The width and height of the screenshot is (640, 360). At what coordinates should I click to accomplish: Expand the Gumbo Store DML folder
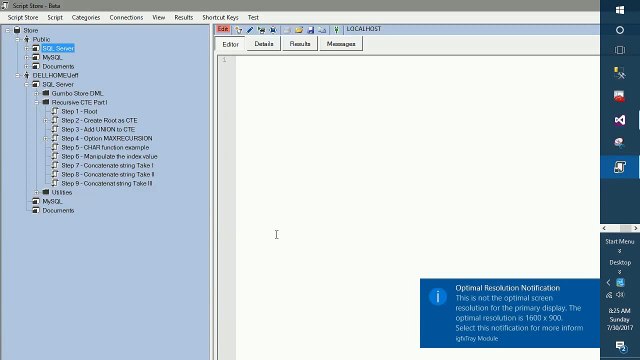36,93
